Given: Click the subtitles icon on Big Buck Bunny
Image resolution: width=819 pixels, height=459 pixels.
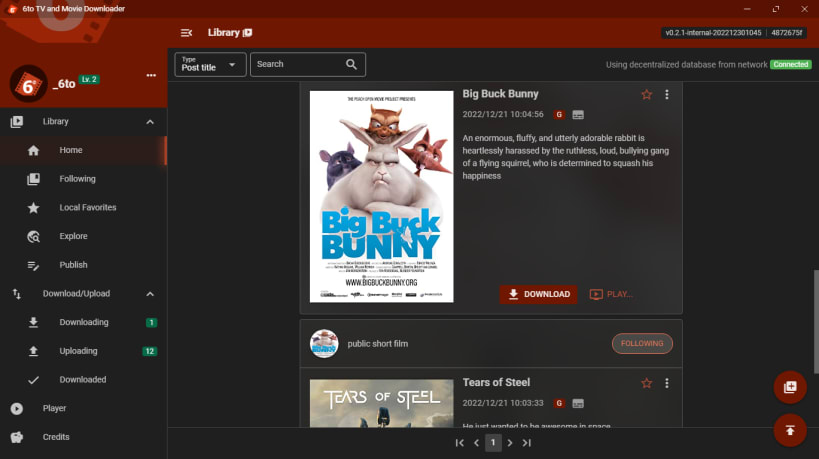Looking at the screenshot, I should click(x=578, y=115).
